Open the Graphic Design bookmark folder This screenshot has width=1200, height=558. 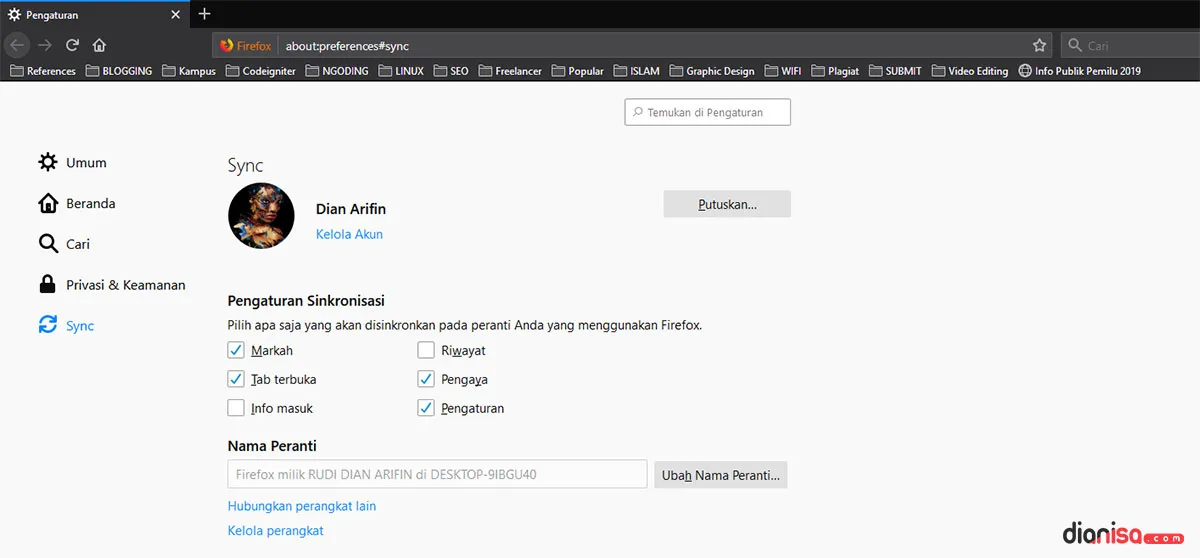[x=712, y=71]
